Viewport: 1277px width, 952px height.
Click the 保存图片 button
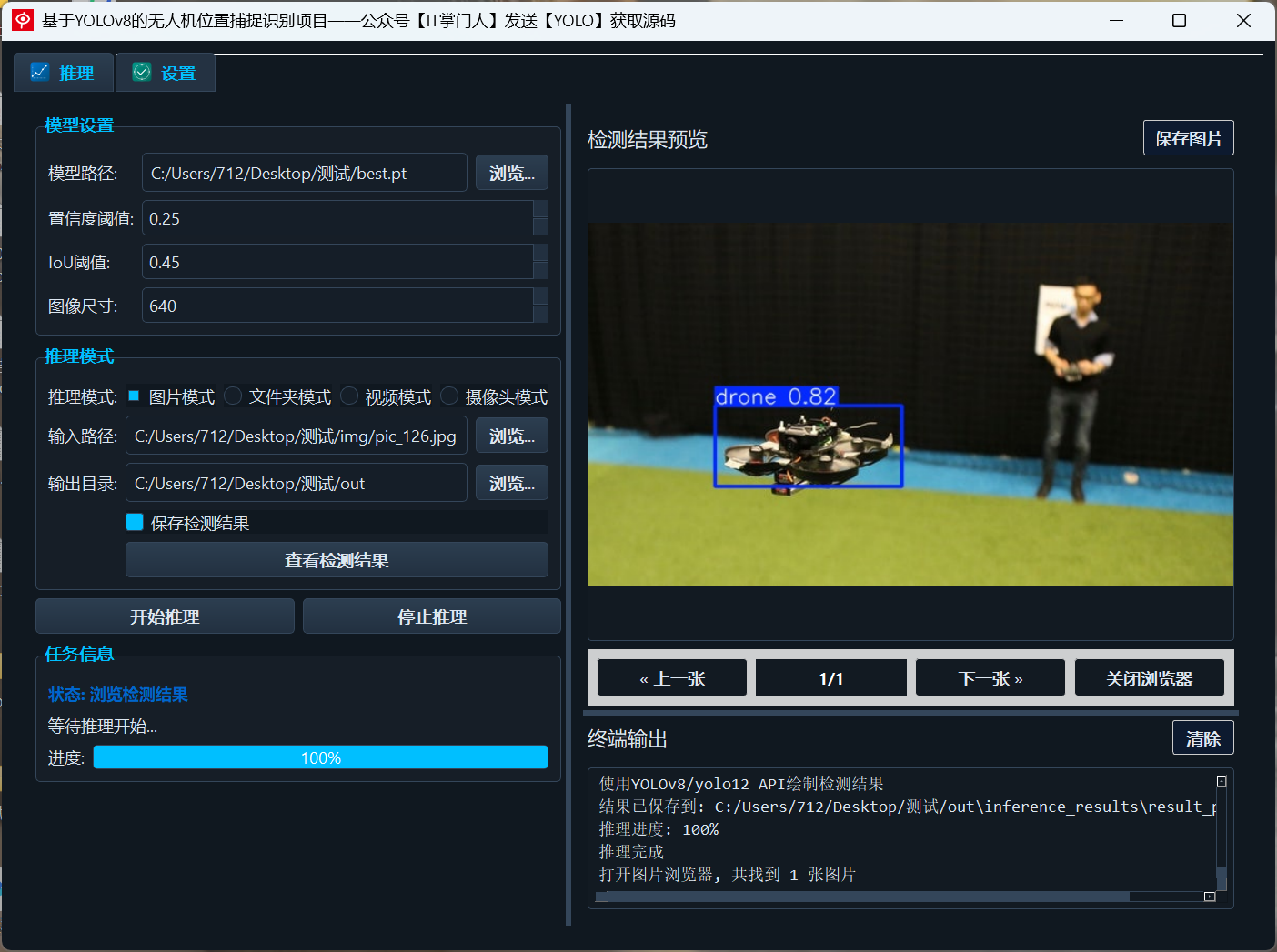click(x=1189, y=138)
